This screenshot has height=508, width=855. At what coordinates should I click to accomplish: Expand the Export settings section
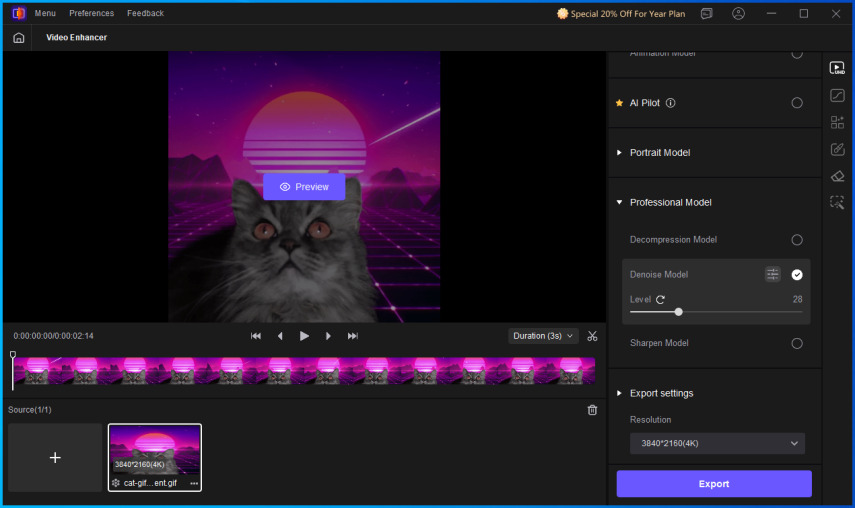point(619,393)
